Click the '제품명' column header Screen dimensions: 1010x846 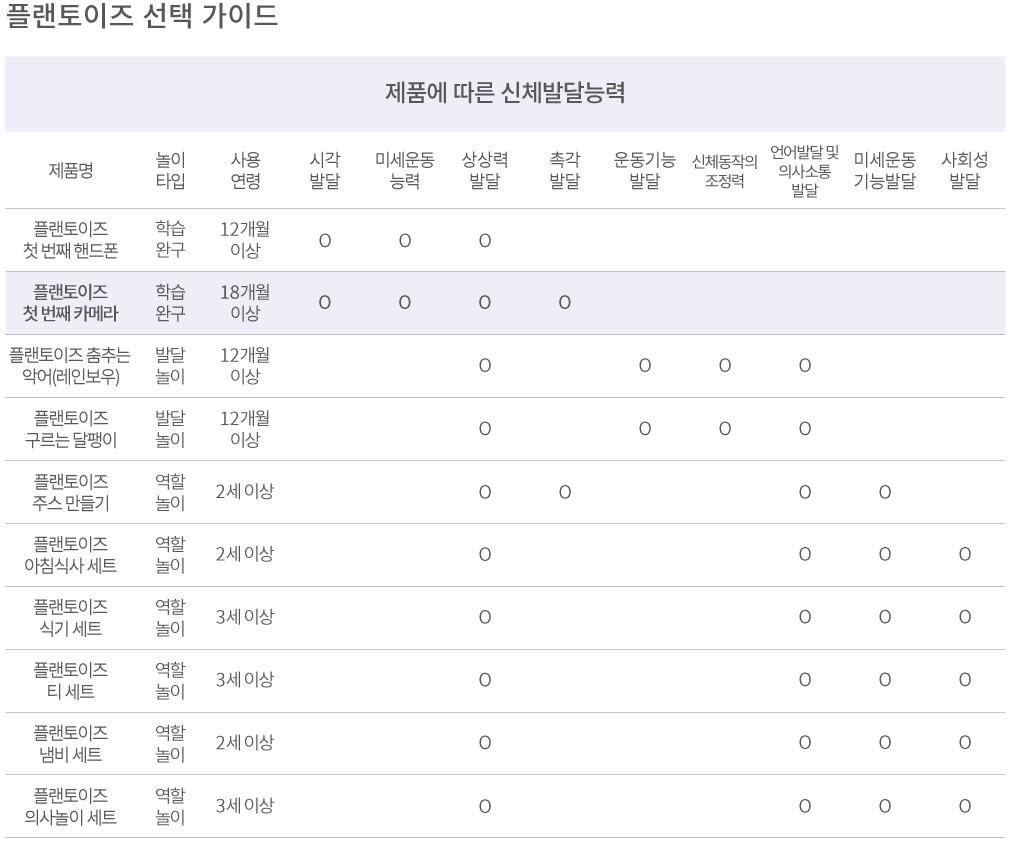click(71, 170)
